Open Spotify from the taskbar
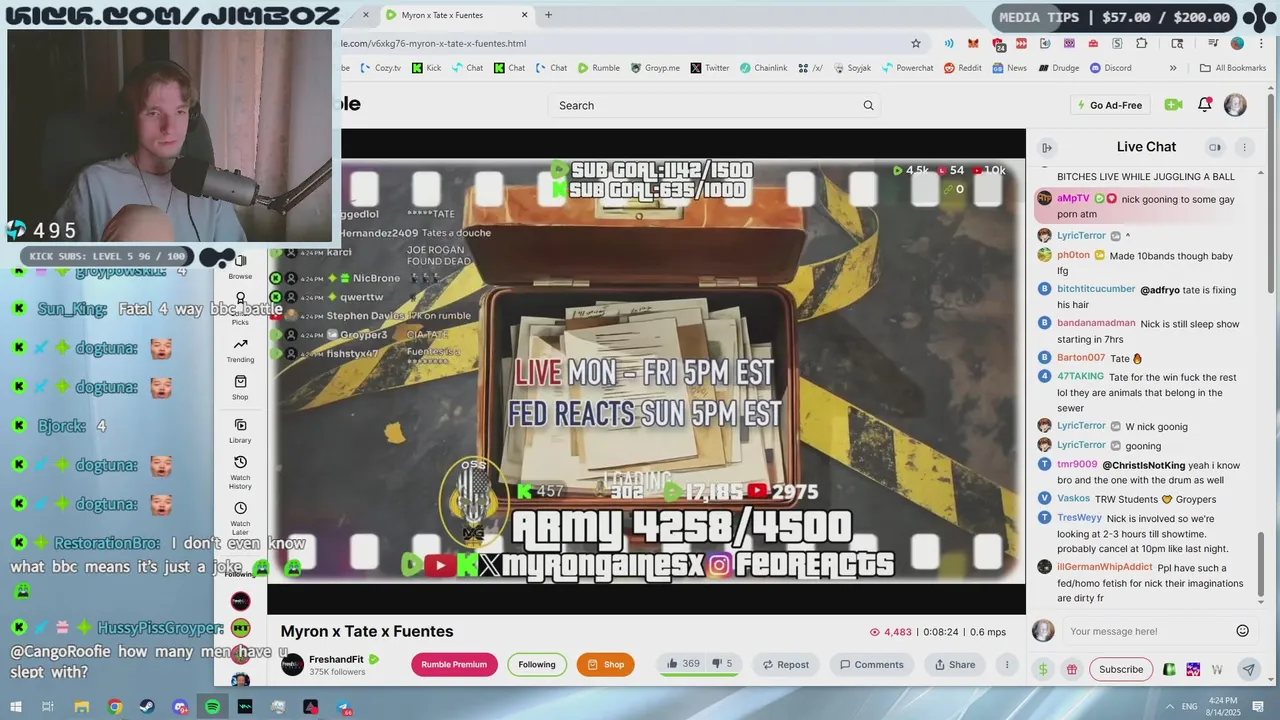The width and height of the screenshot is (1280, 720). (212, 707)
